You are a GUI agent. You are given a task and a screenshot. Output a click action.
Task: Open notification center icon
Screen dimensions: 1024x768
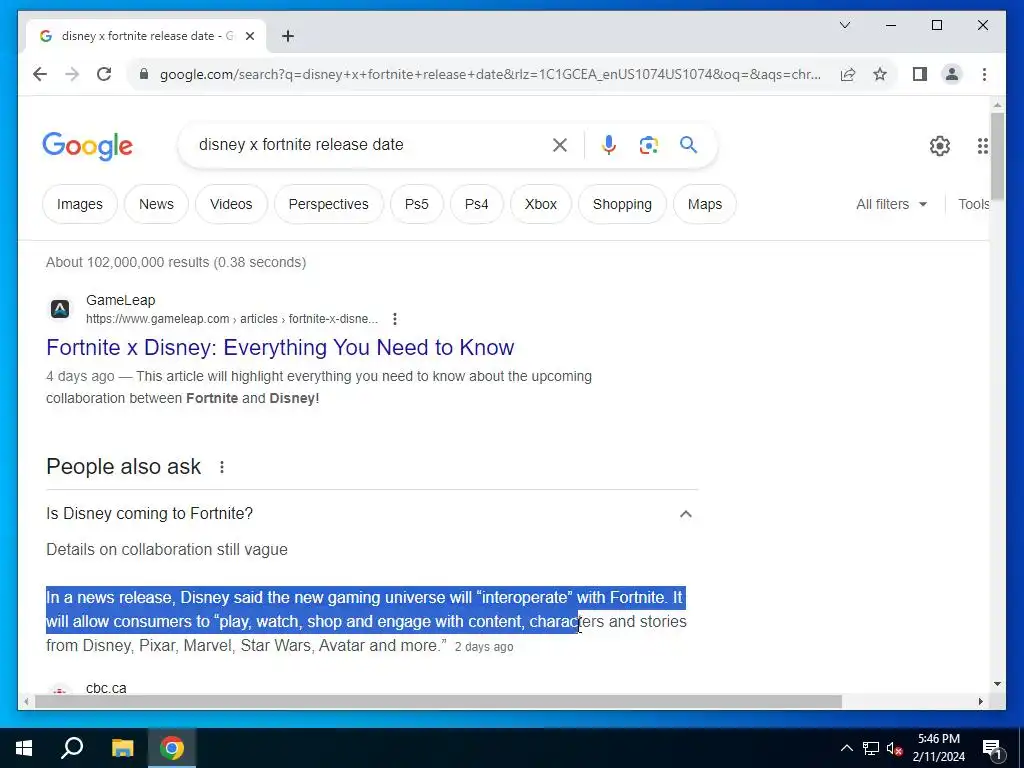991,749
